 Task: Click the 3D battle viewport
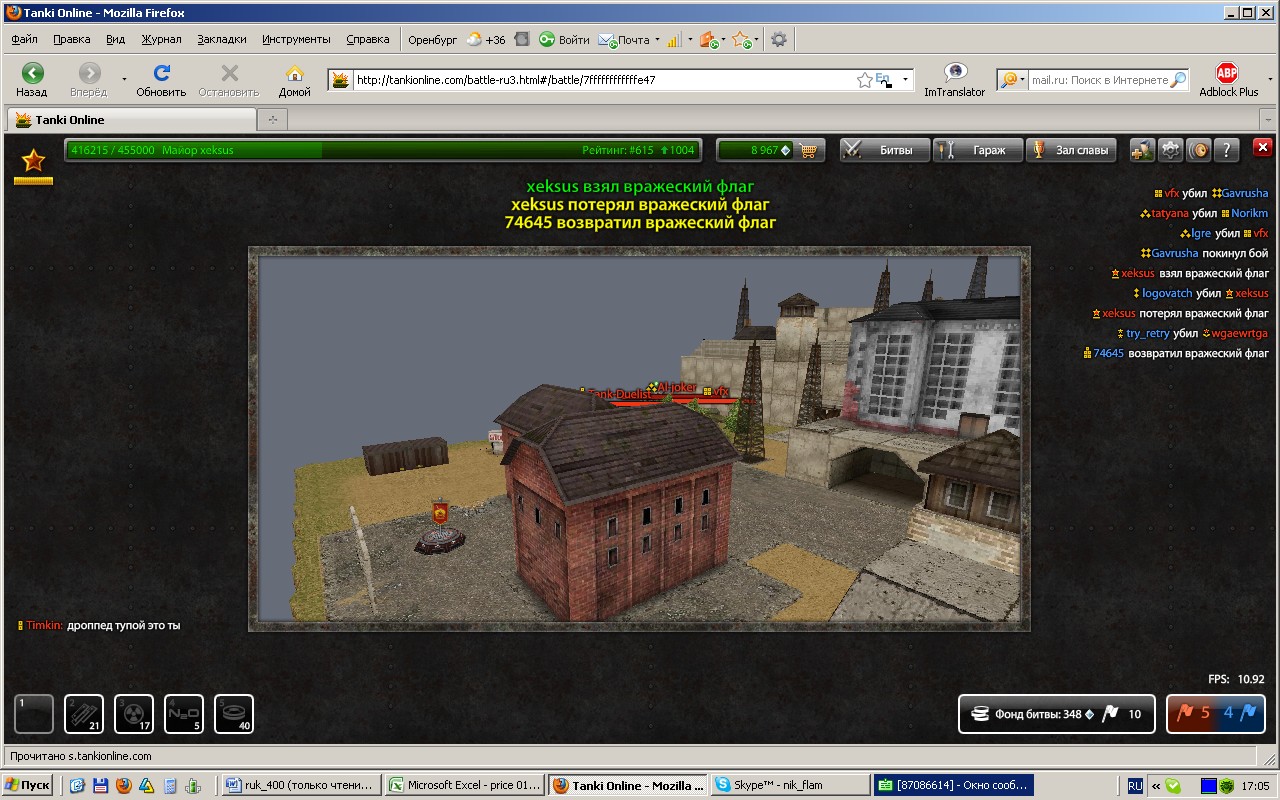tap(639, 439)
